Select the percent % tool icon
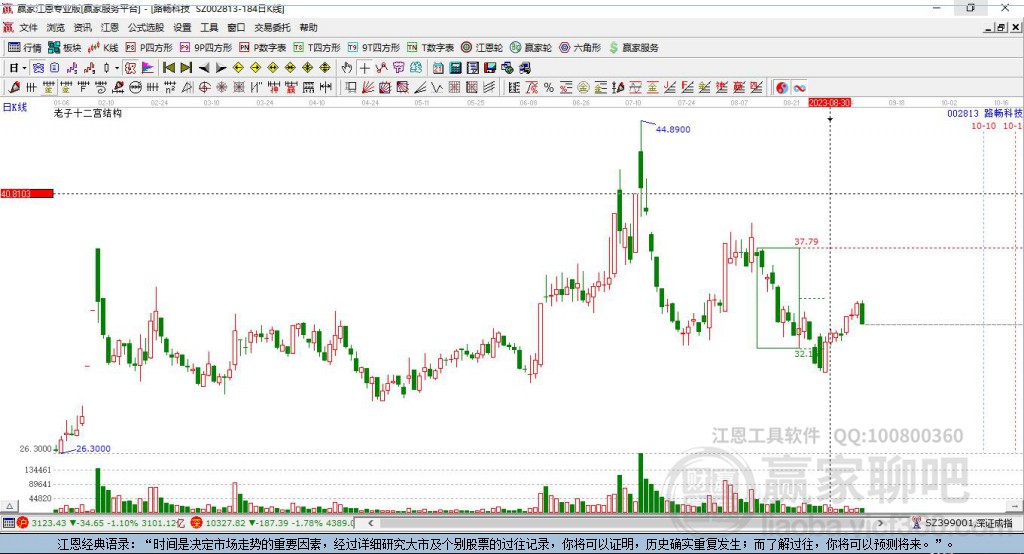 tap(549, 88)
